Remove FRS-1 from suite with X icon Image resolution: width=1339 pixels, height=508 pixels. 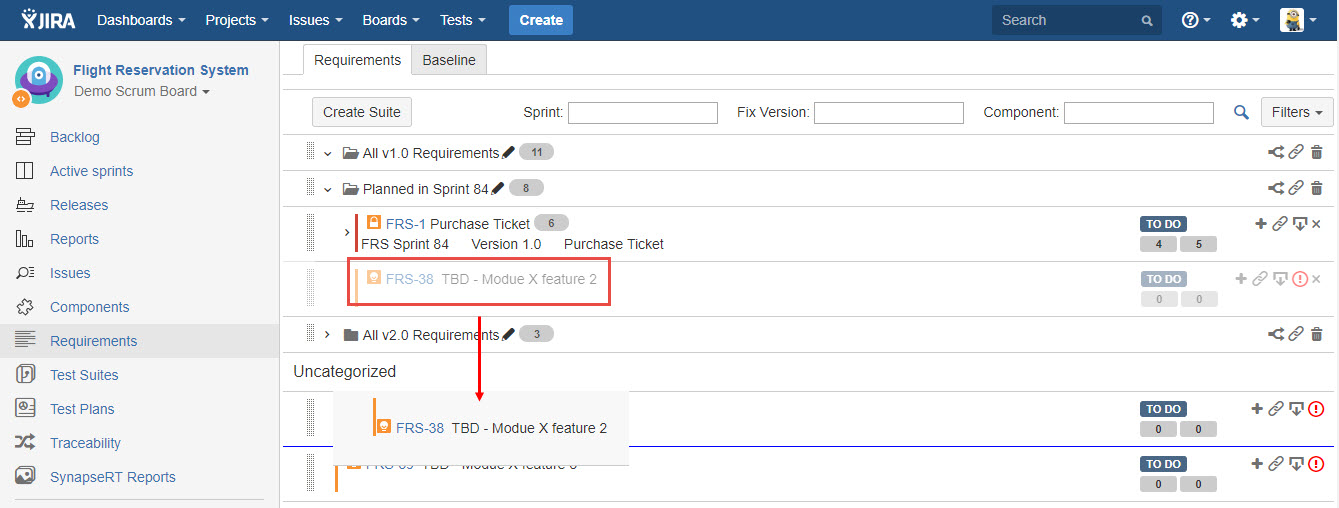(x=1316, y=224)
